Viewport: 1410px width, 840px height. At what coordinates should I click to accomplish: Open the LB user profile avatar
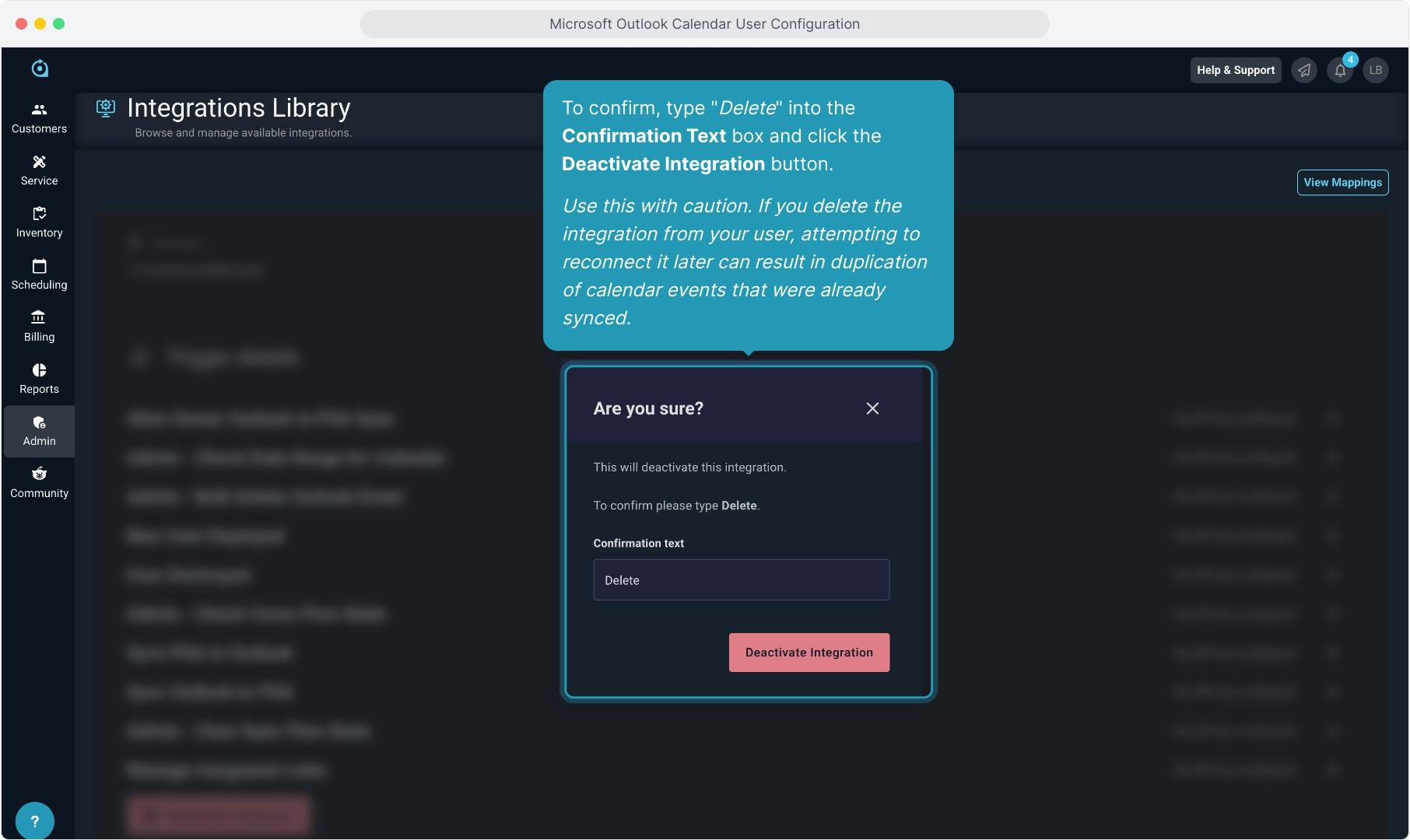coord(1376,70)
